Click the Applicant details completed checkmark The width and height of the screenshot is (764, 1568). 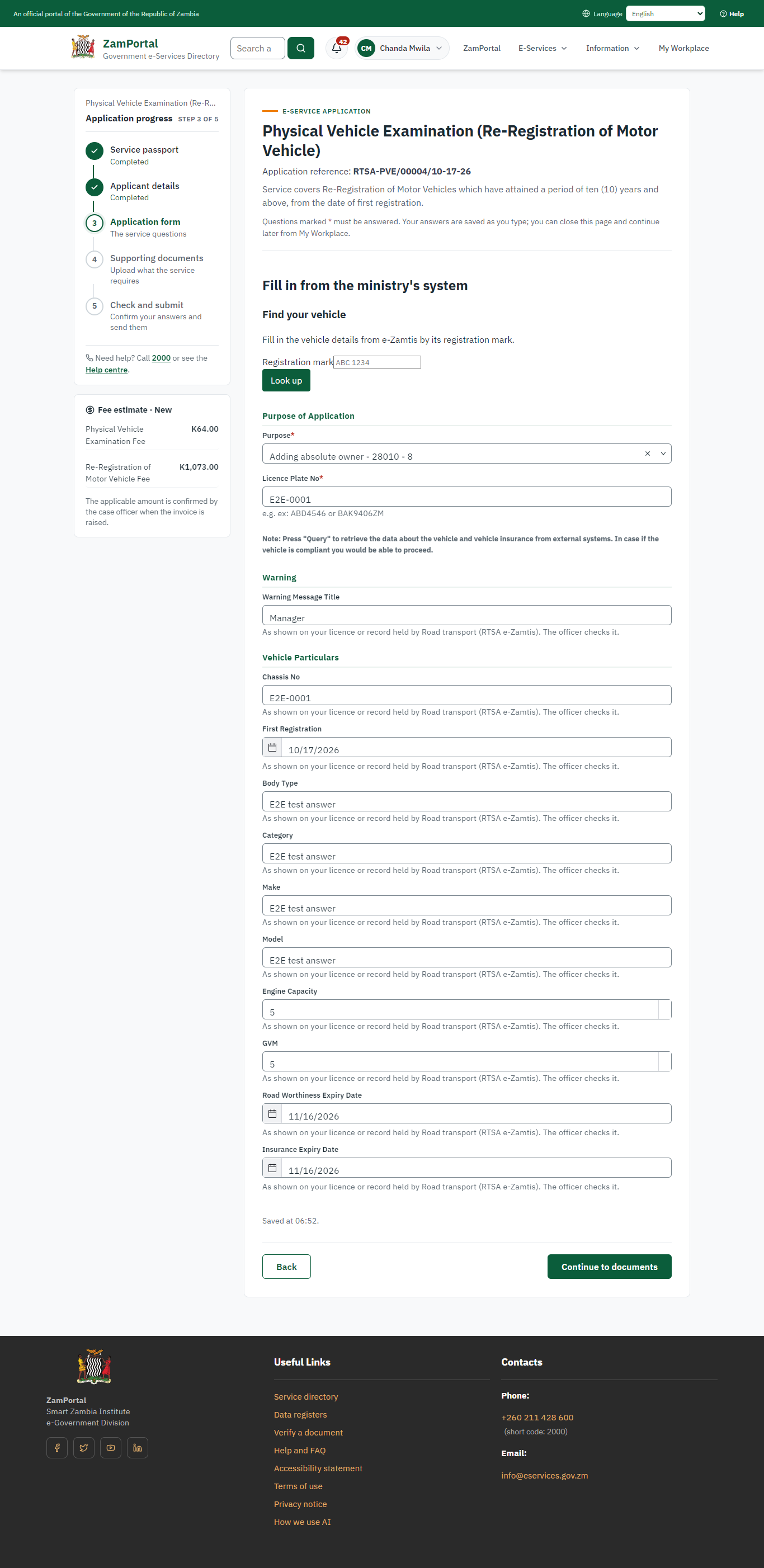tap(95, 187)
